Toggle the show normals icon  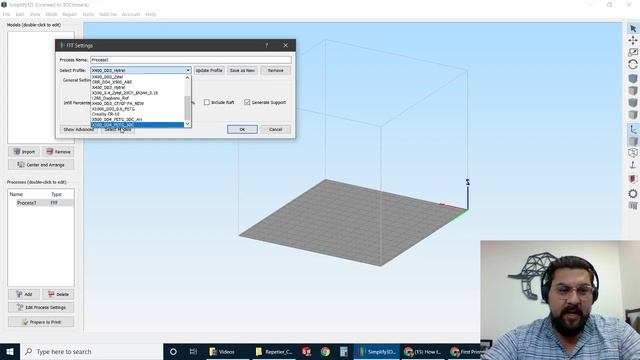click(633, 165)
